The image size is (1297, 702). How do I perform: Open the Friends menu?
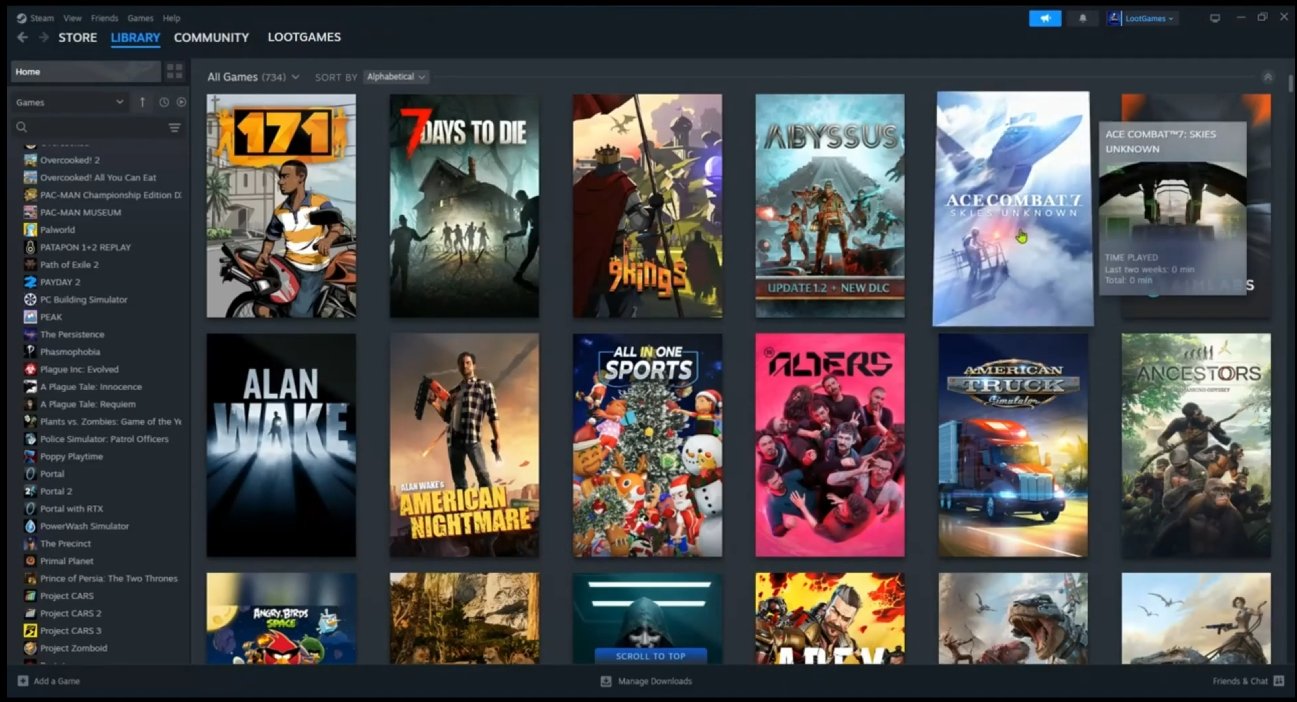coord(104,18)
